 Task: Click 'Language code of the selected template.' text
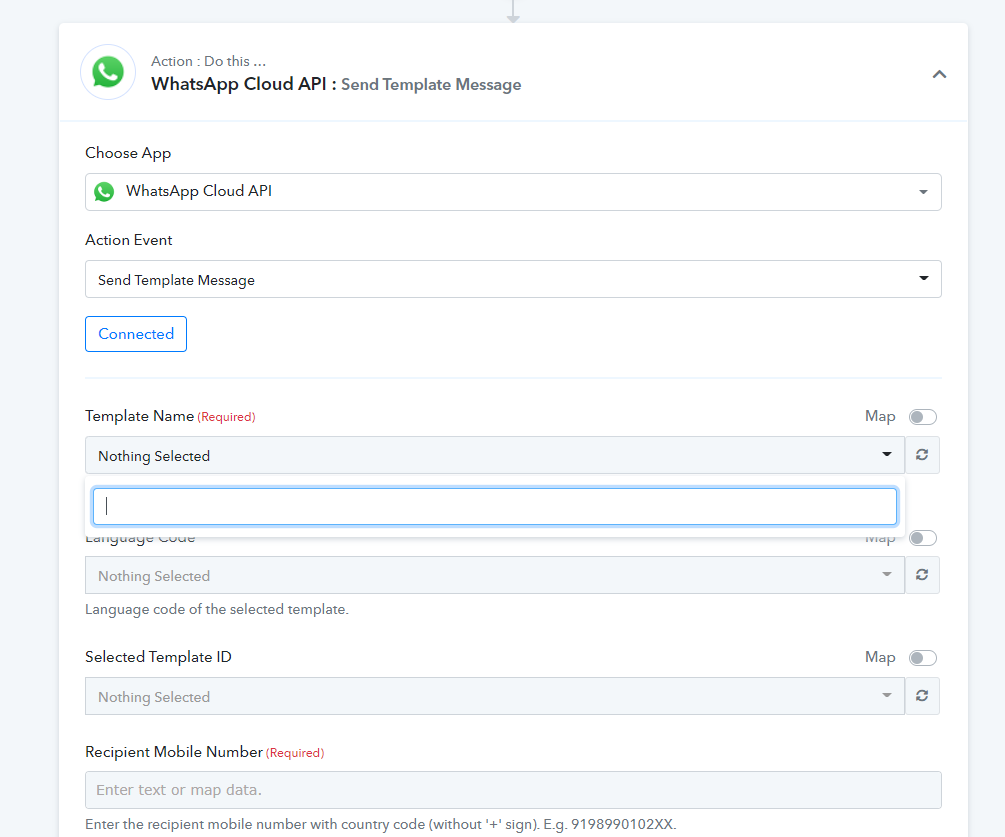point(217,609)
